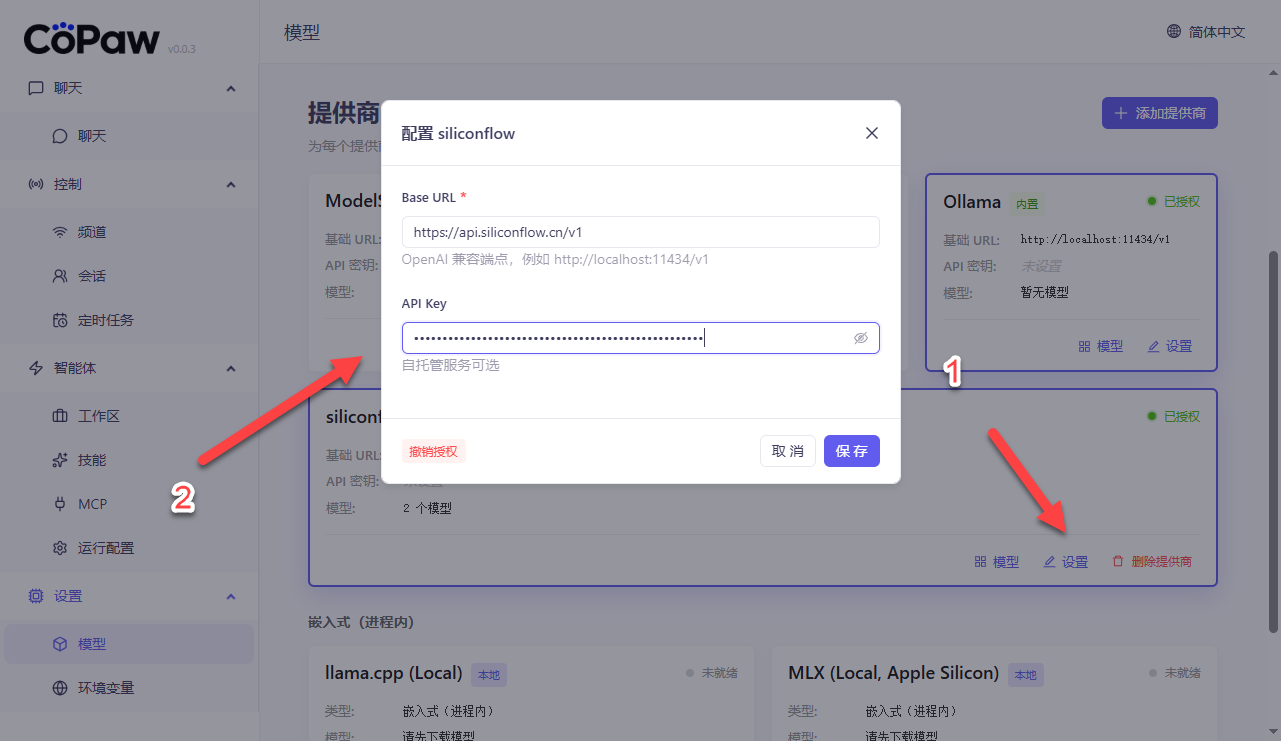Open 设置 link on the siliconflow card
This screenshot has width=1281, height=741.
tap(1066, 562)
